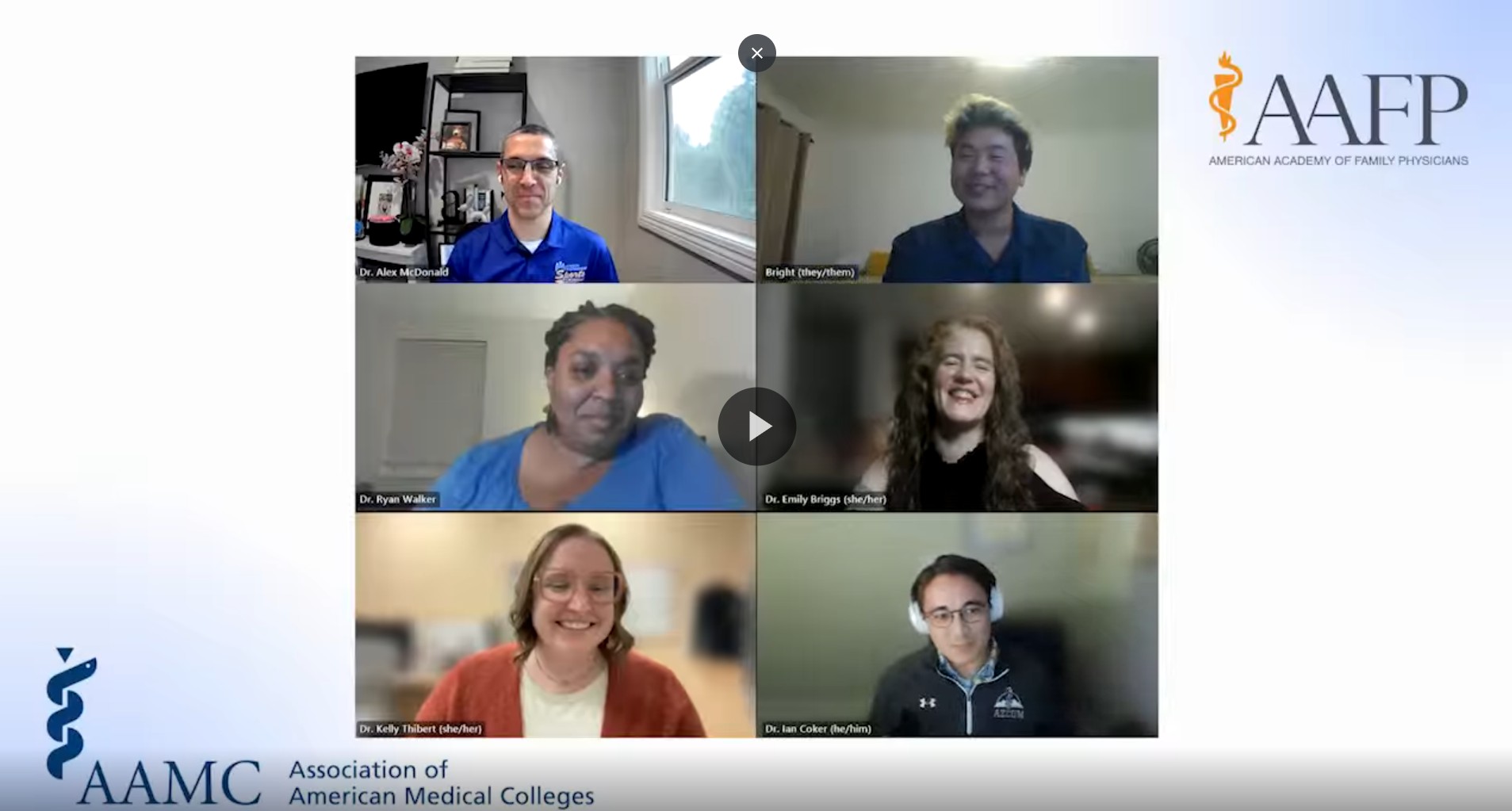Click the AAMC wordmark letters
The height and width of the screenshot is (811, 1512).
pos(169,783)
